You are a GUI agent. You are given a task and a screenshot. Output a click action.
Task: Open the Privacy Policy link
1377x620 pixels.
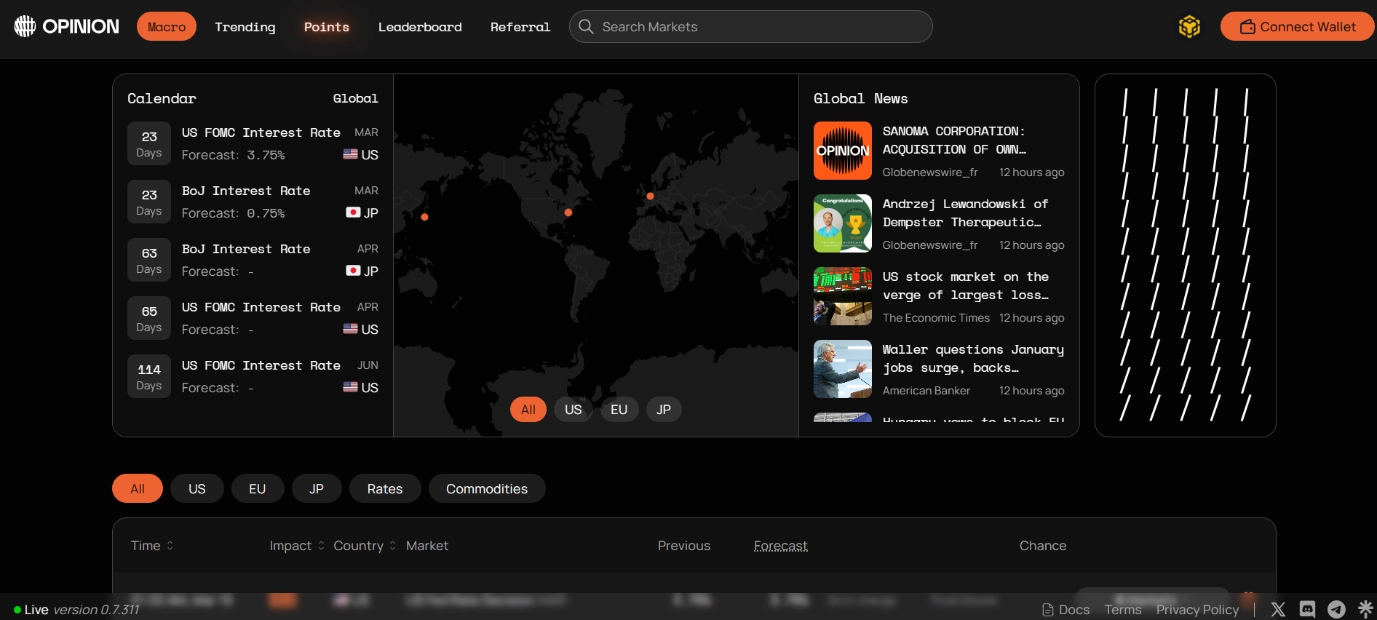click(x=1197, y=610)
